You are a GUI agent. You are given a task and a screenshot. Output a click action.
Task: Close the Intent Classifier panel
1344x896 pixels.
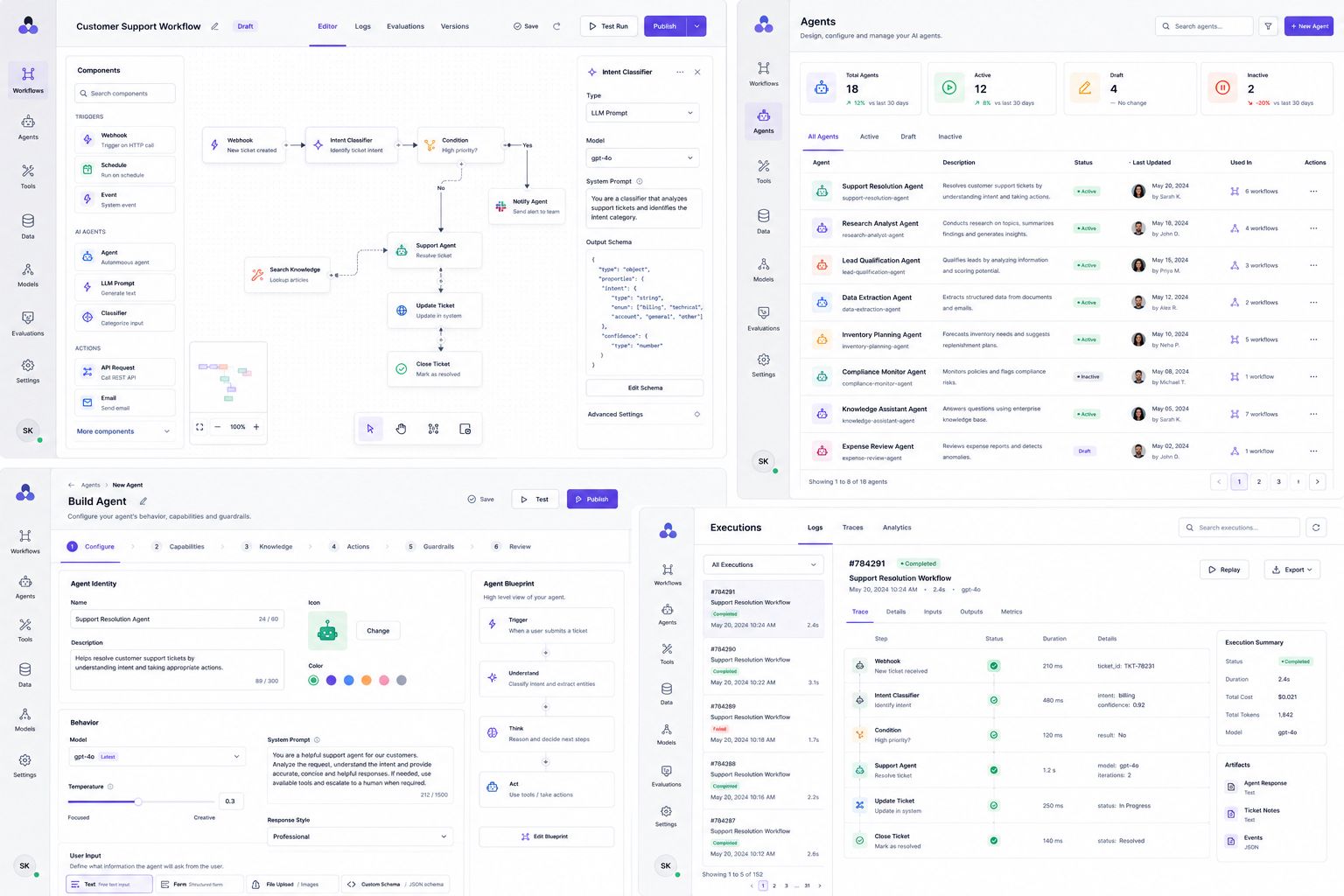coord(697,72)
